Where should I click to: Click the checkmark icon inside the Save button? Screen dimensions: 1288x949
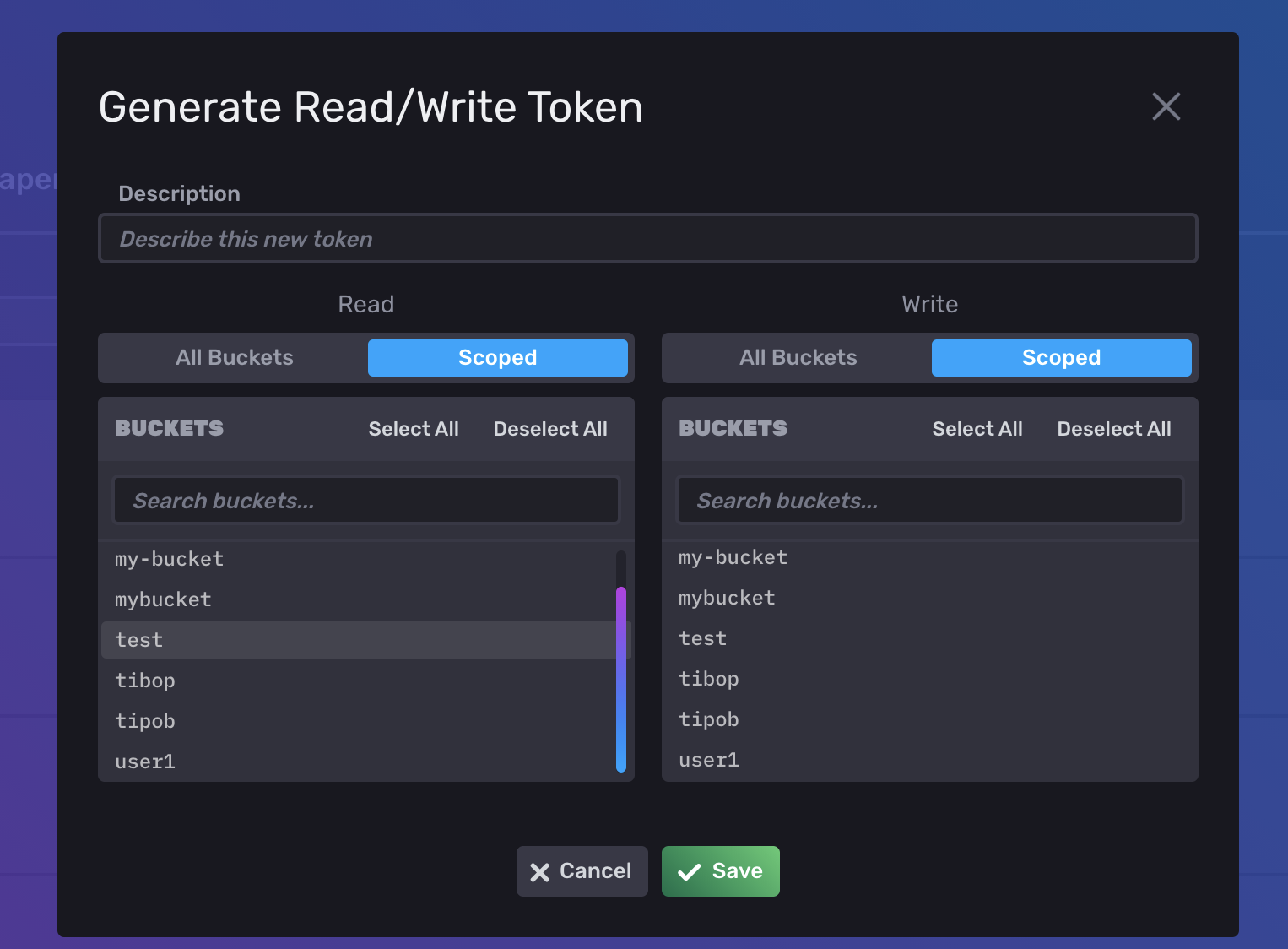point(689,870)
